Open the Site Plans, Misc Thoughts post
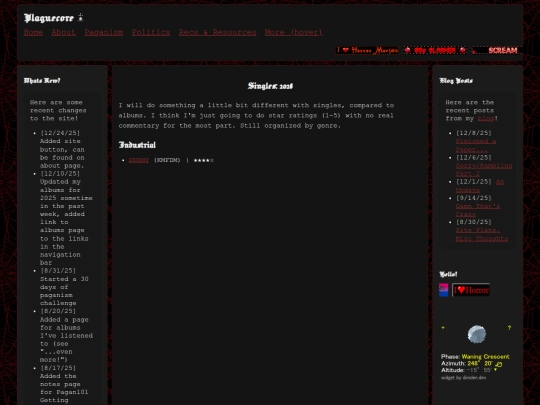This screenshot has height=405, width=540. 481,234
